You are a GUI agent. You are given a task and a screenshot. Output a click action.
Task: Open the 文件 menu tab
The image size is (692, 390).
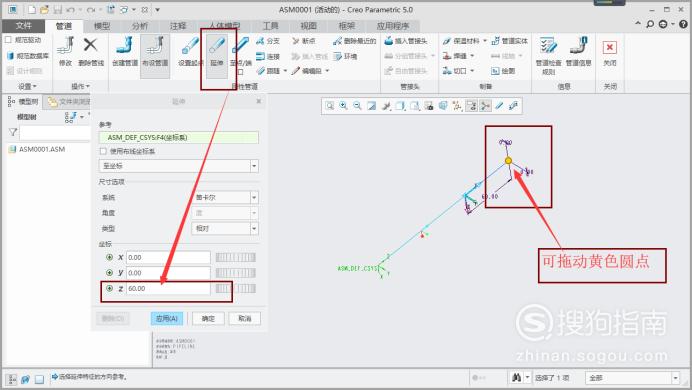point(23,26)
